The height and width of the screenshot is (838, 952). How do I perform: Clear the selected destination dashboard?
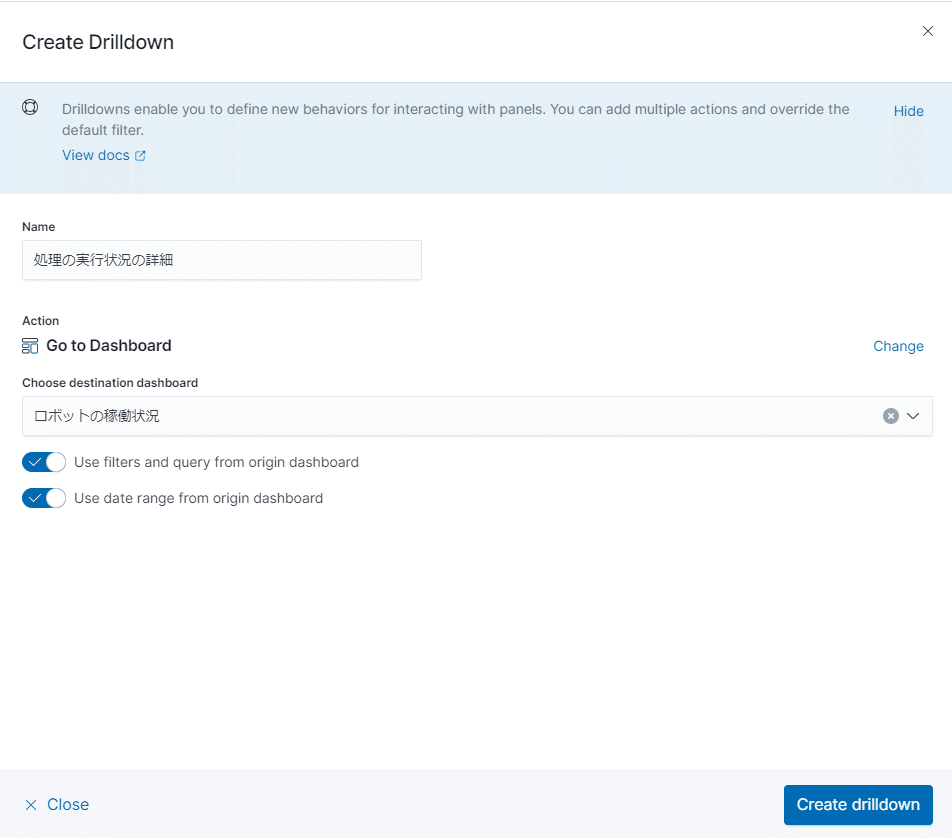coord(890,416)
